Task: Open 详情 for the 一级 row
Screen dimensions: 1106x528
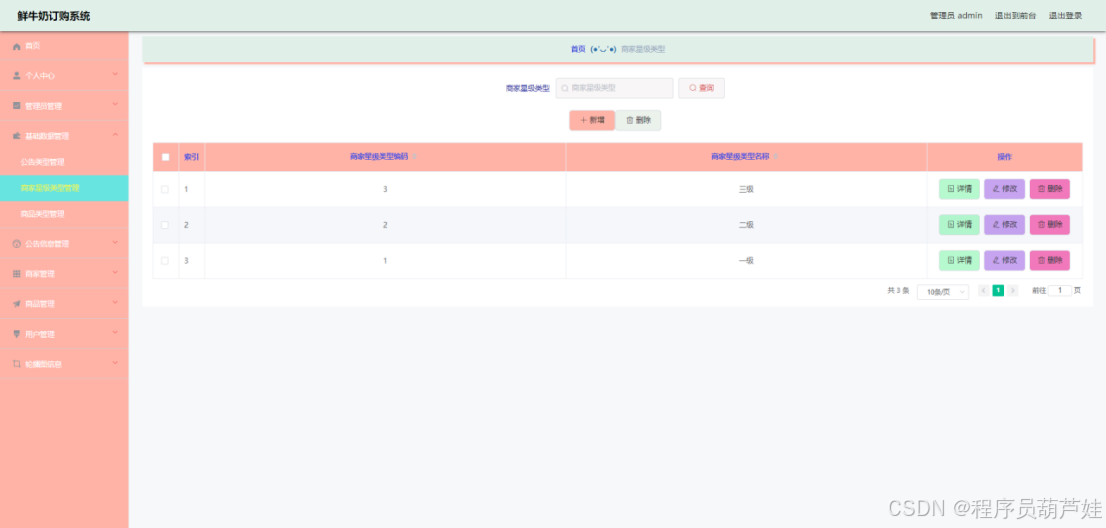Action: coord(959,260)
